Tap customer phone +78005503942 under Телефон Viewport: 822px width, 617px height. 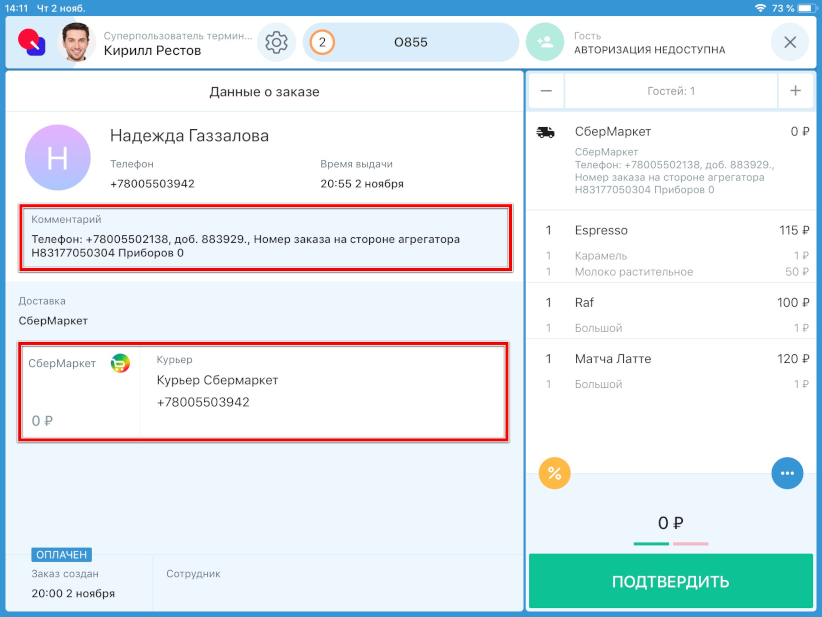pyautogui.click(x=152, y=184)
